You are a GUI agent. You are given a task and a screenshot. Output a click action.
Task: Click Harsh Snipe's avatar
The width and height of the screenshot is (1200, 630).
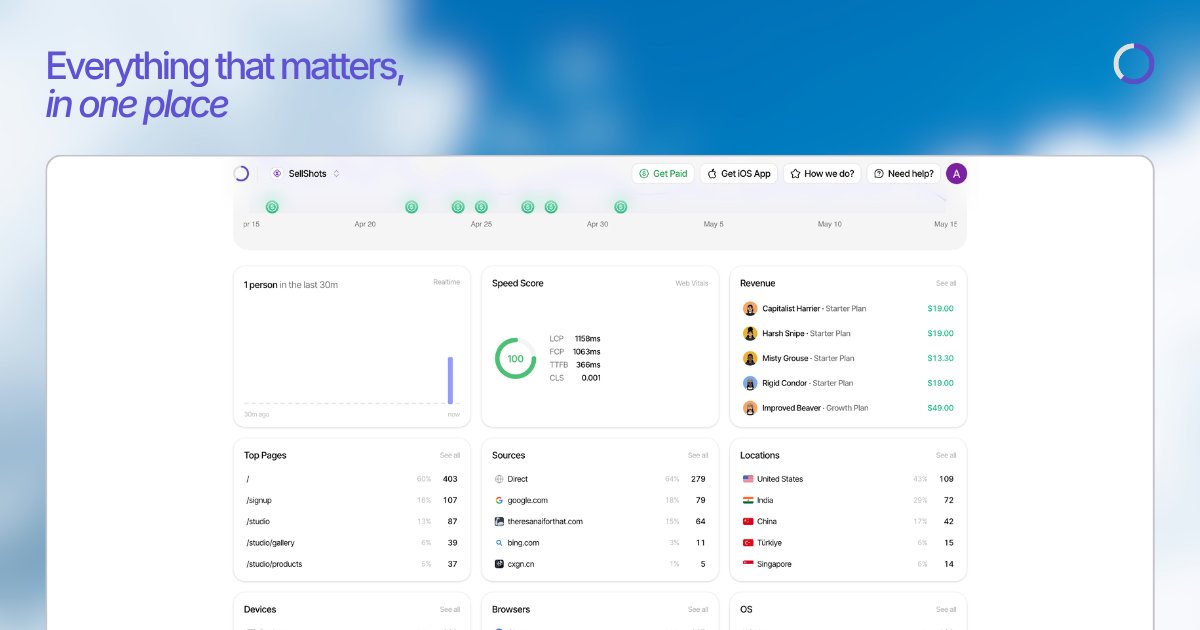[x=750, y=333]
